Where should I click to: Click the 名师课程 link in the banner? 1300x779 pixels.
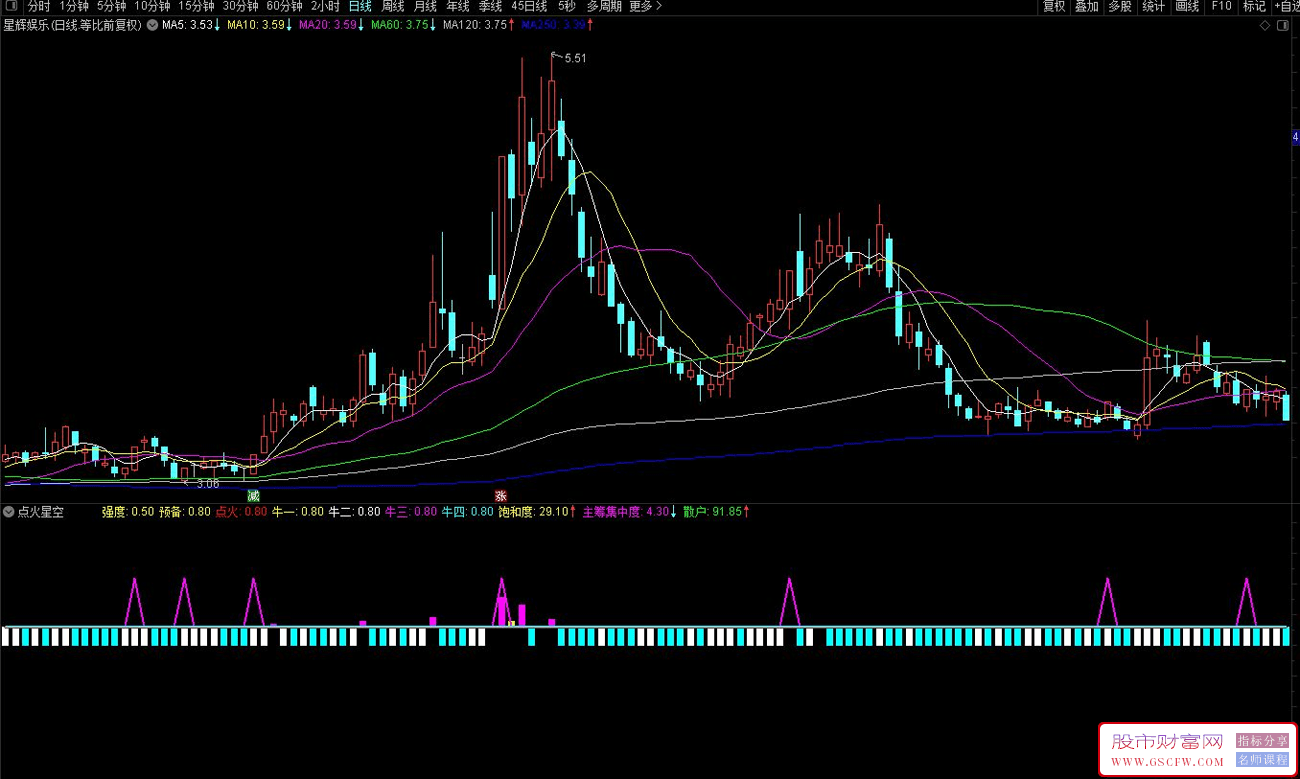click(x=1262, y=759)
